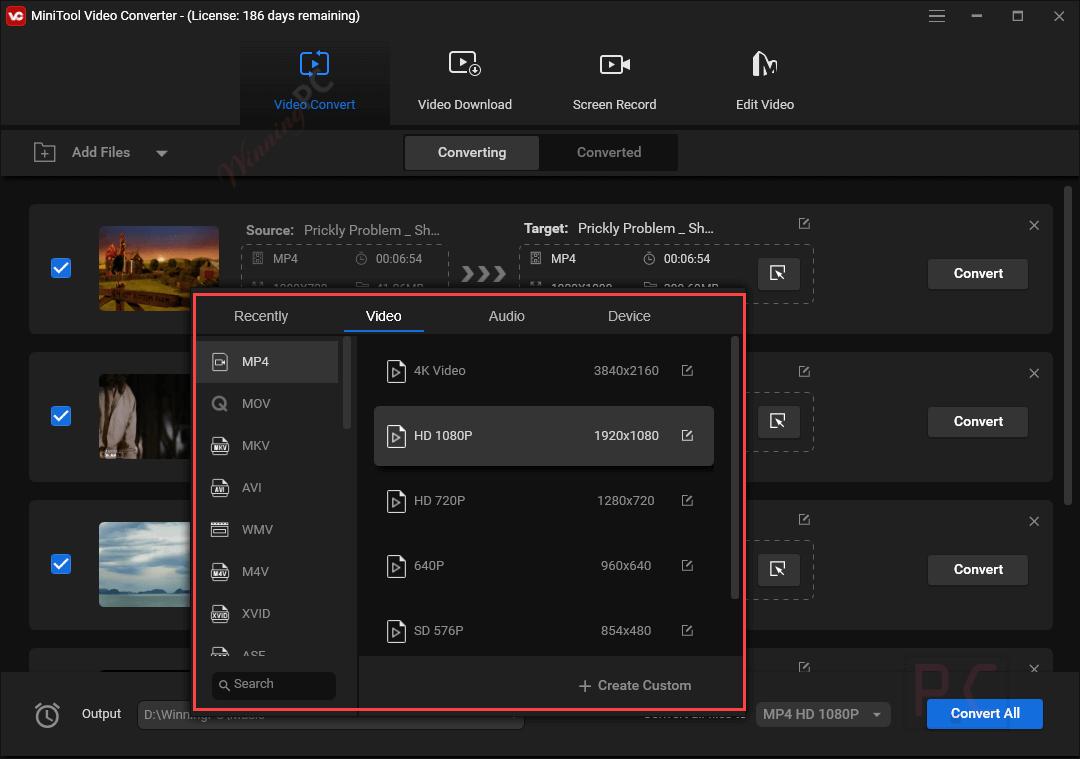Click Create Custom preset
The height and width of the screenshot is (759, 1080).
tap(634, 685)
